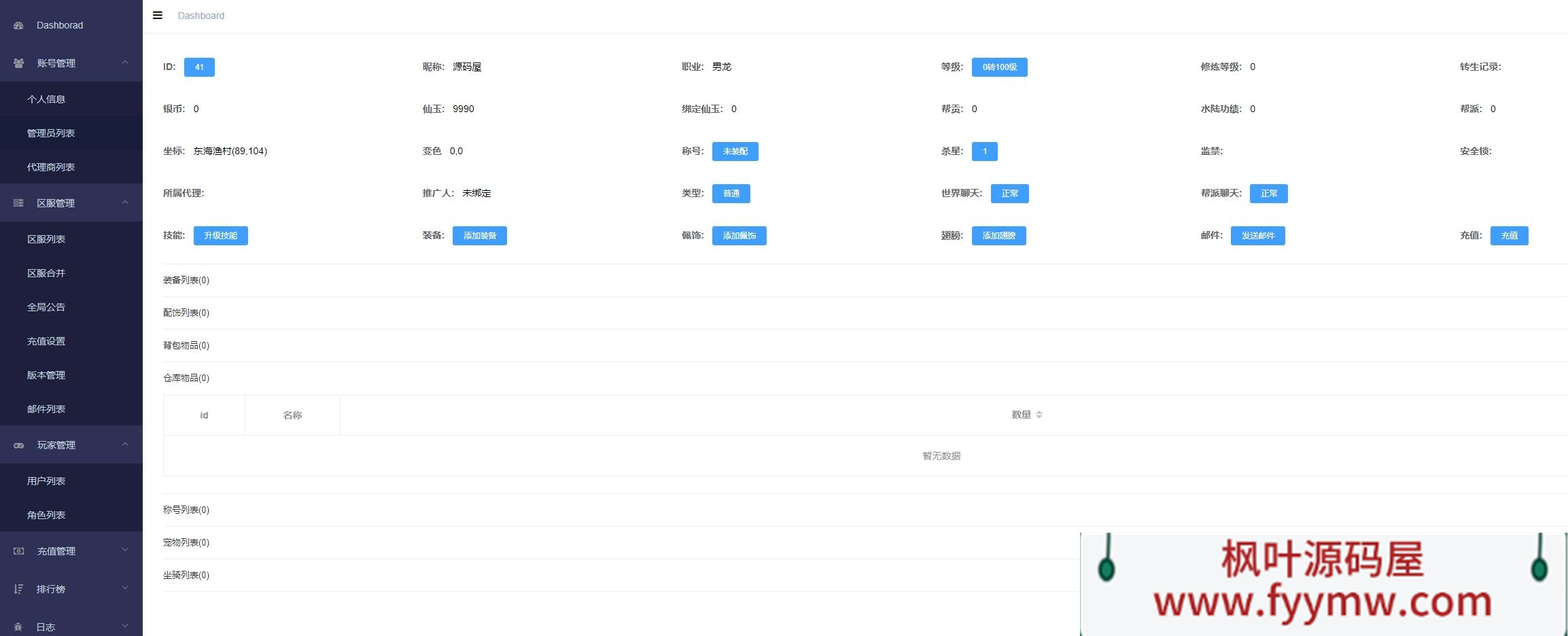Viewport: 1568px width, 636px height.
Task: Click the hamburger menu collapse icon
Action: (x=158, y=16)
